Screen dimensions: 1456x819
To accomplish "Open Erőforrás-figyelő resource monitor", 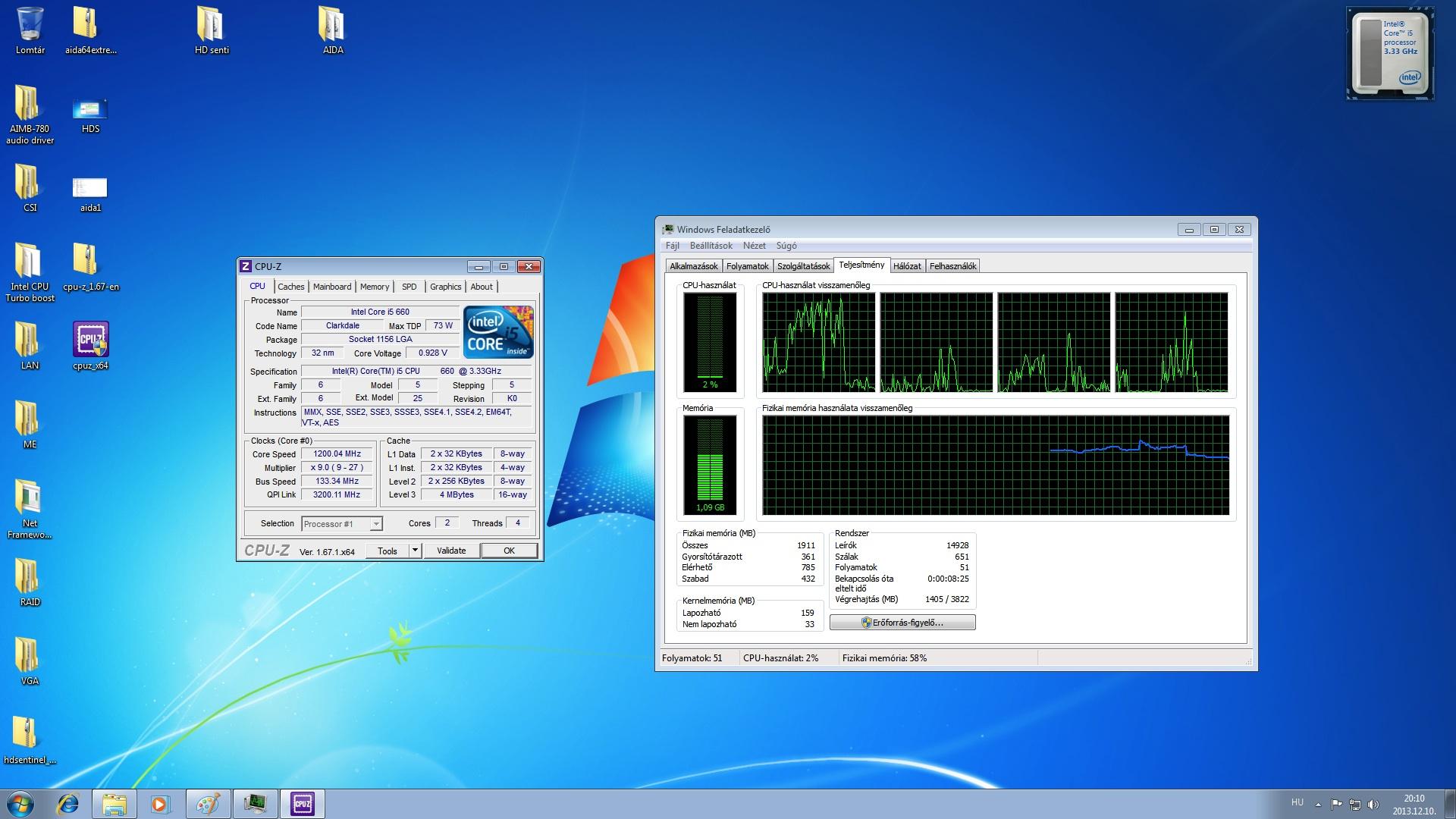I will pos(902,623).
